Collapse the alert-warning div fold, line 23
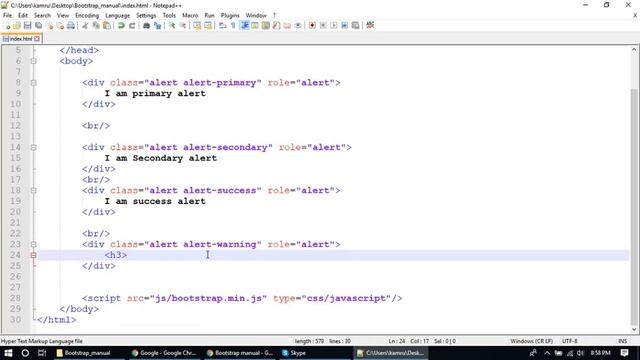Viewport: 640px width, 360px height. click(x=33, y=244)
